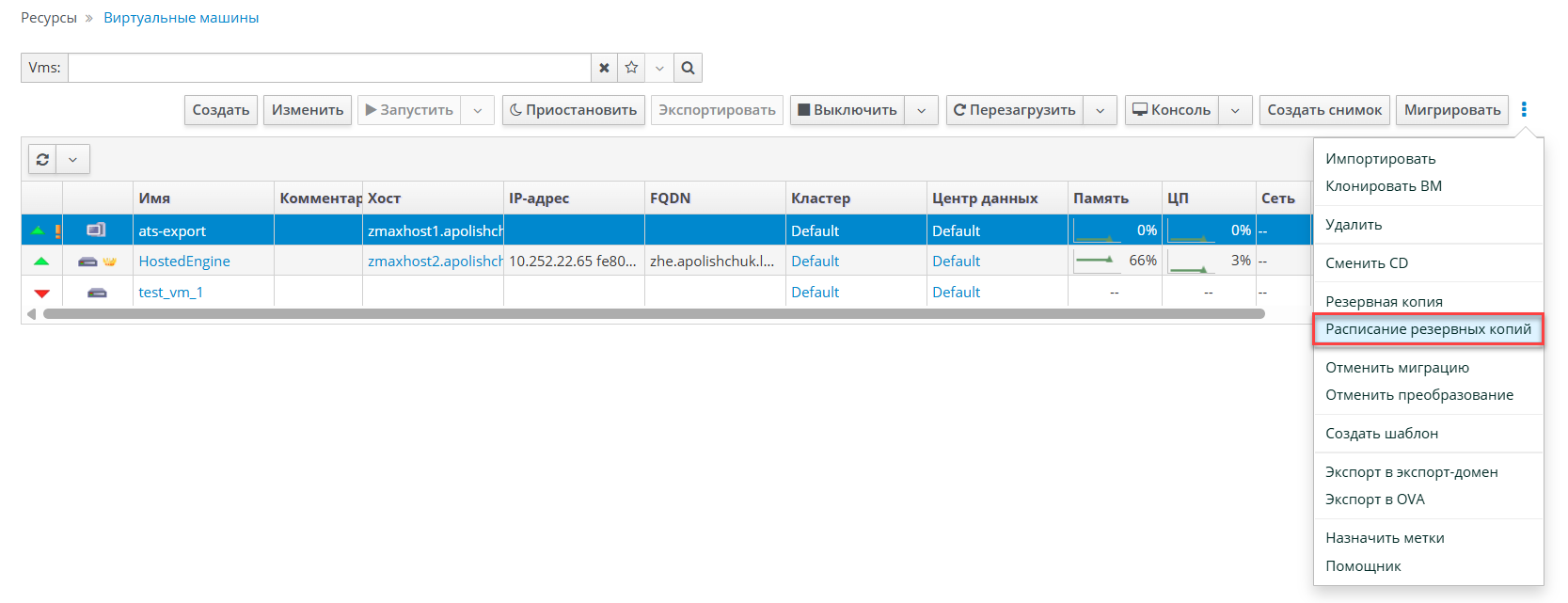The image size is (1568, 603).
Task: Click the server icon in HostedEngine row
Action: pyautogui.click(x=87, y=262)
